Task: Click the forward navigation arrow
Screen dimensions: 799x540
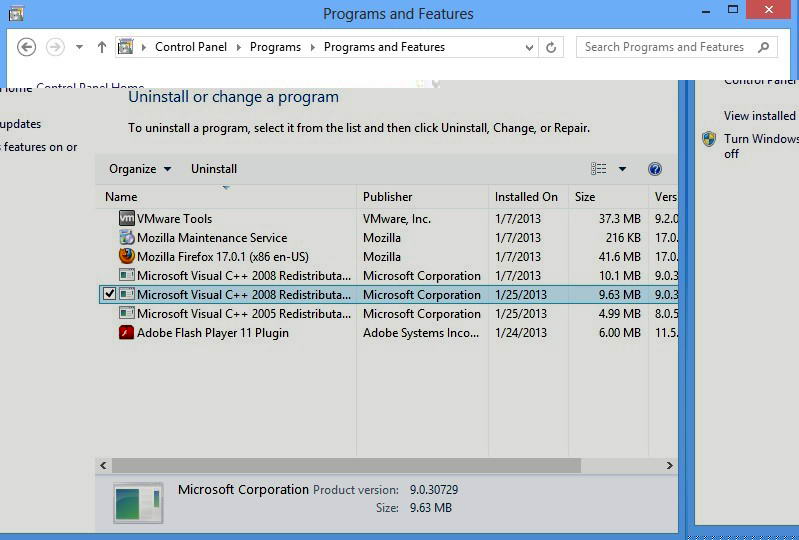Action: coord(55,47)
